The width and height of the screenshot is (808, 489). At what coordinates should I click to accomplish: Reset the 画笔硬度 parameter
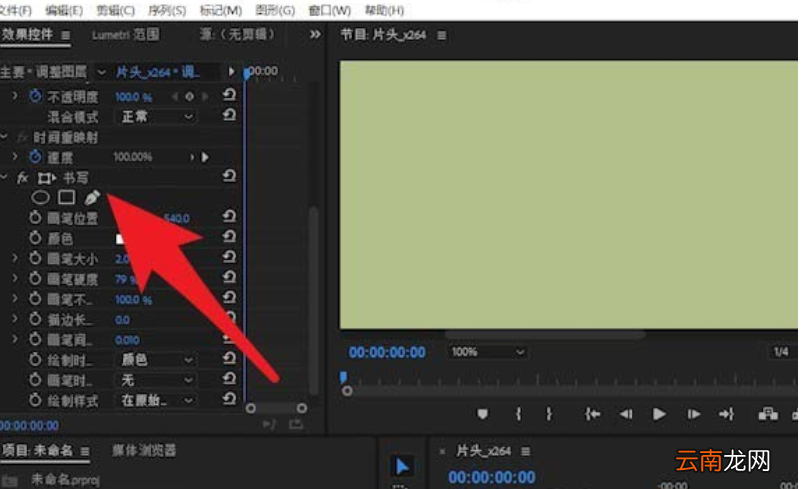(x=229, y=278)
